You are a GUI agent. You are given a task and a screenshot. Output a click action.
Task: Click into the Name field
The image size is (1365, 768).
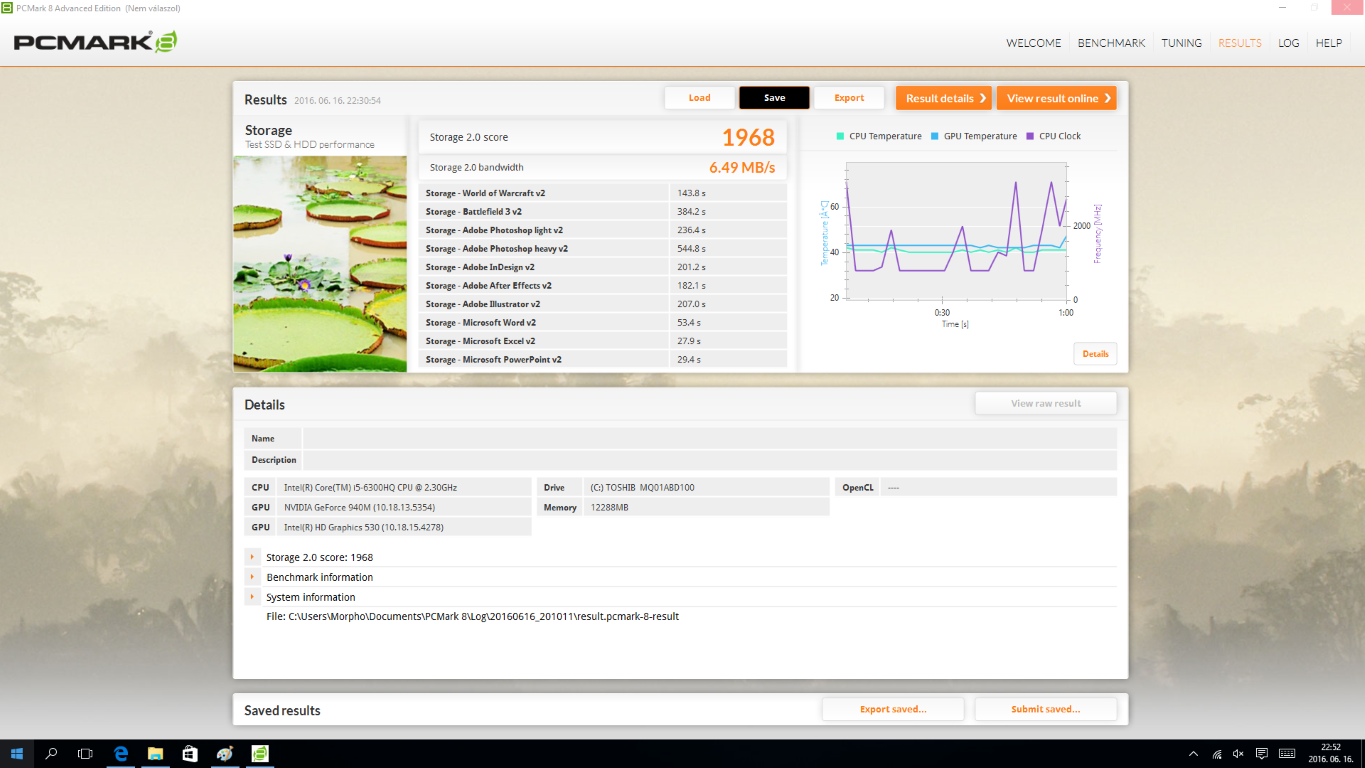tap(710, 438)
